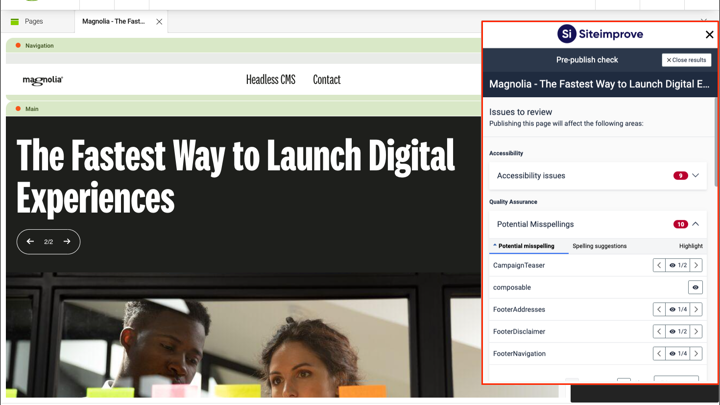Image resolution: width=720 pixels, height=405 pixels.
Task: Show the previous hero carousel slide
Action: pyautogui.click(x=30, y=242)
